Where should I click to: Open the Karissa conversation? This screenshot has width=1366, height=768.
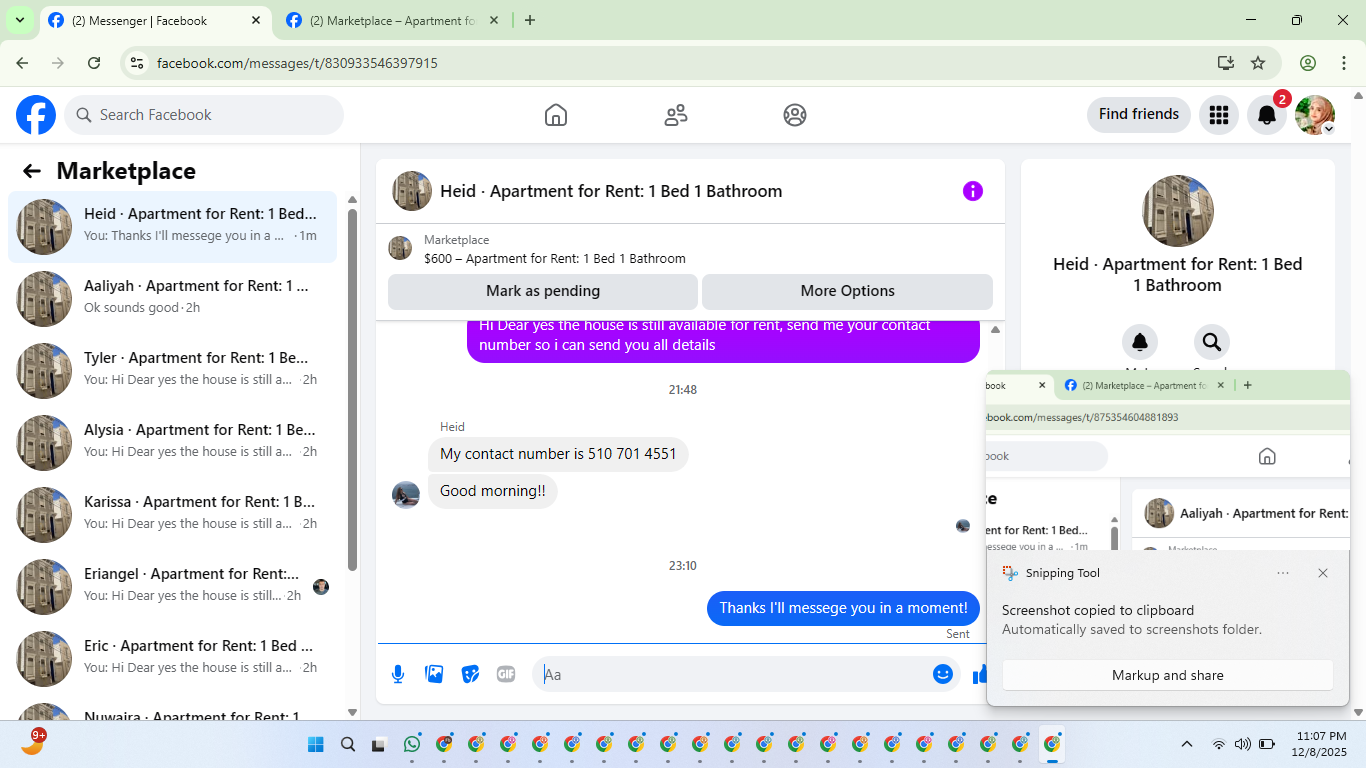(x=173, y=514)
